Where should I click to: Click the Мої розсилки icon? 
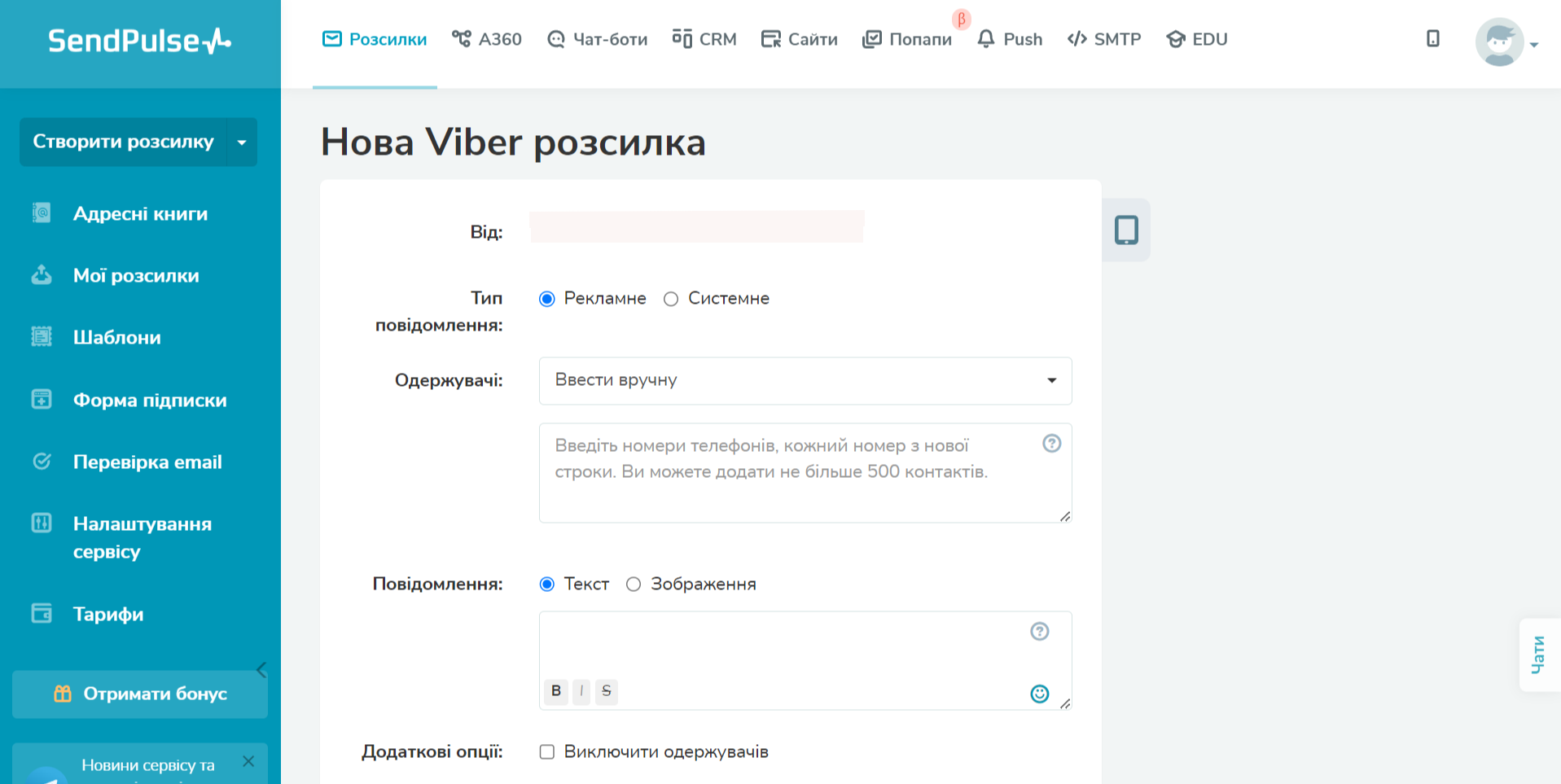tap(42, 274)
